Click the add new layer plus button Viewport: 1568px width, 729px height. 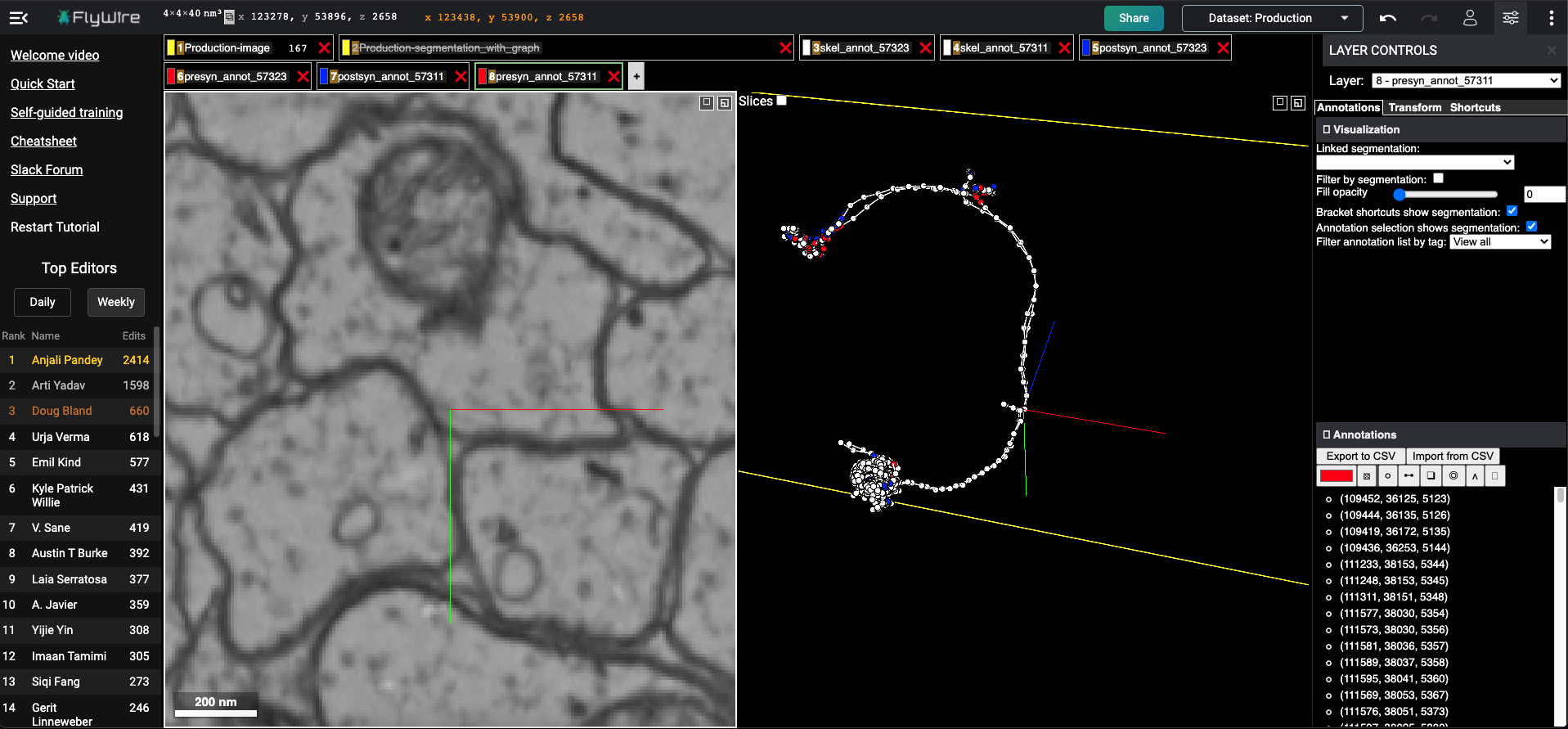636,77
